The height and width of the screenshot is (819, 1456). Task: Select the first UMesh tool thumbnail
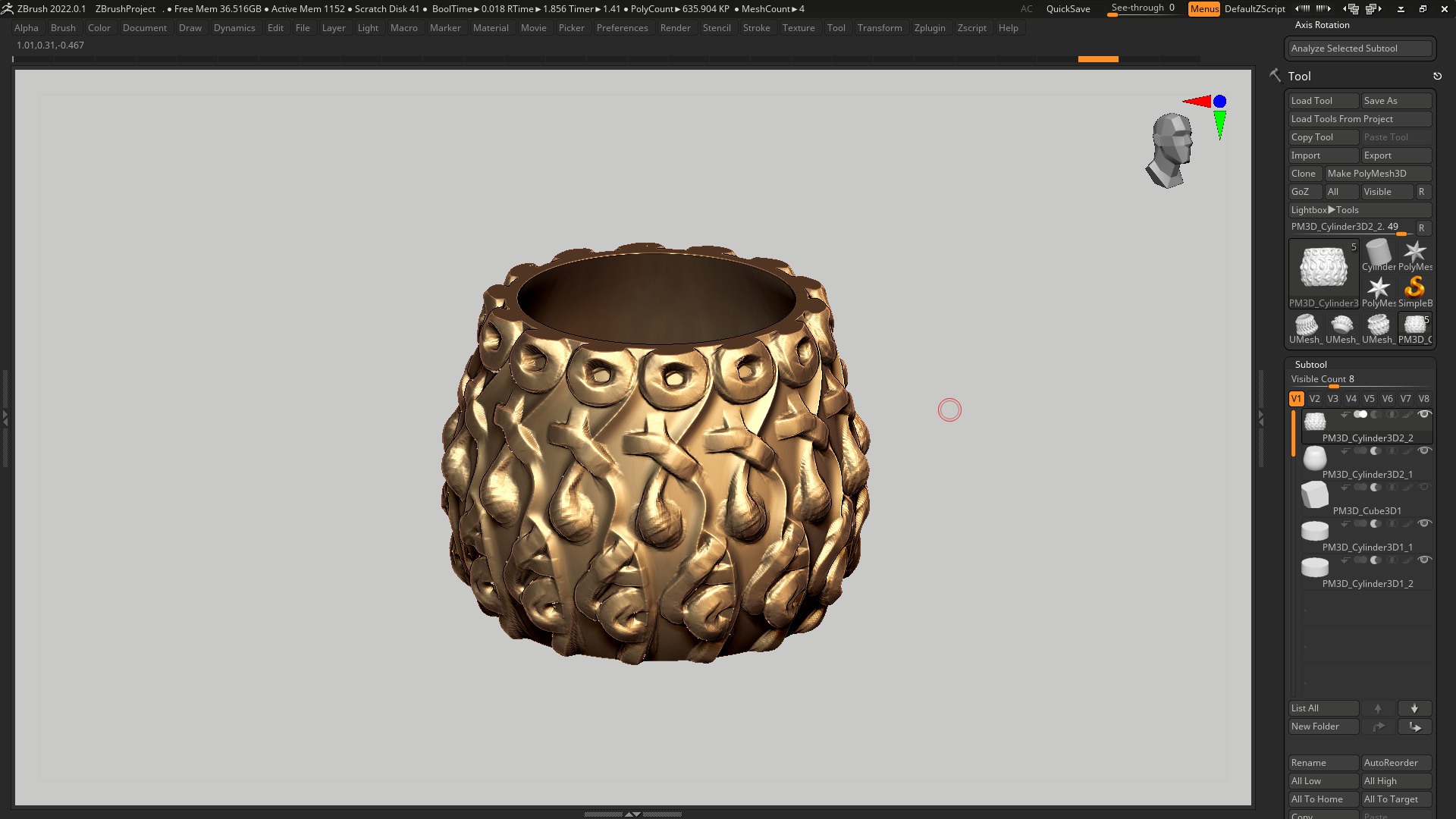(x=1306, y=328)
